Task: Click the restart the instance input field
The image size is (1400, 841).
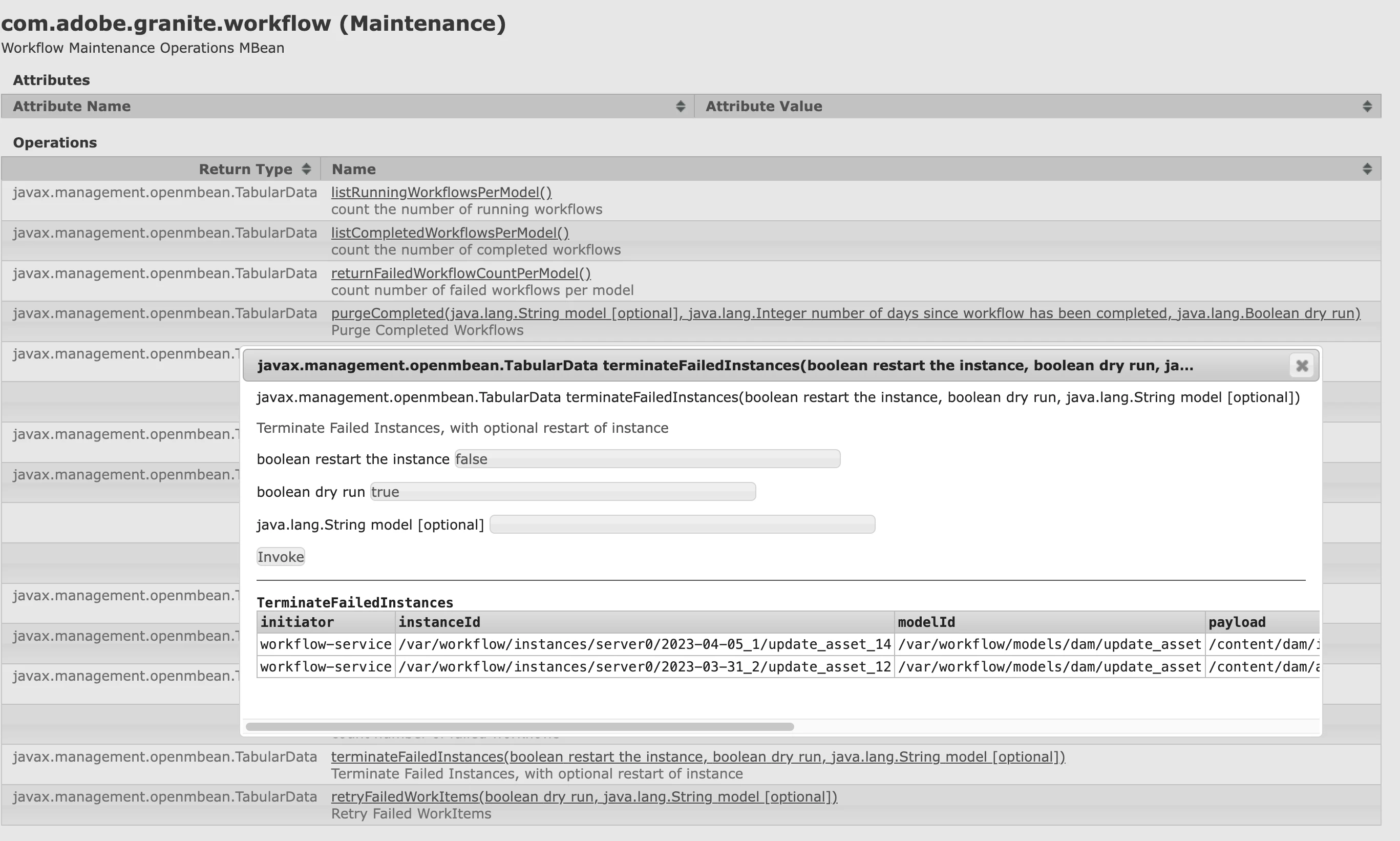Action: point(647,459)
